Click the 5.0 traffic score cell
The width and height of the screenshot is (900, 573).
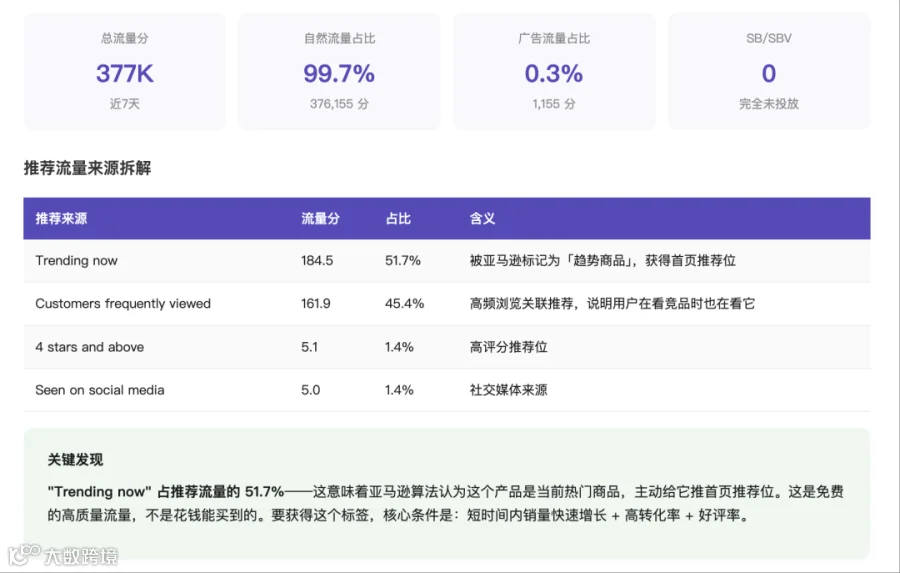click(311, 390)
